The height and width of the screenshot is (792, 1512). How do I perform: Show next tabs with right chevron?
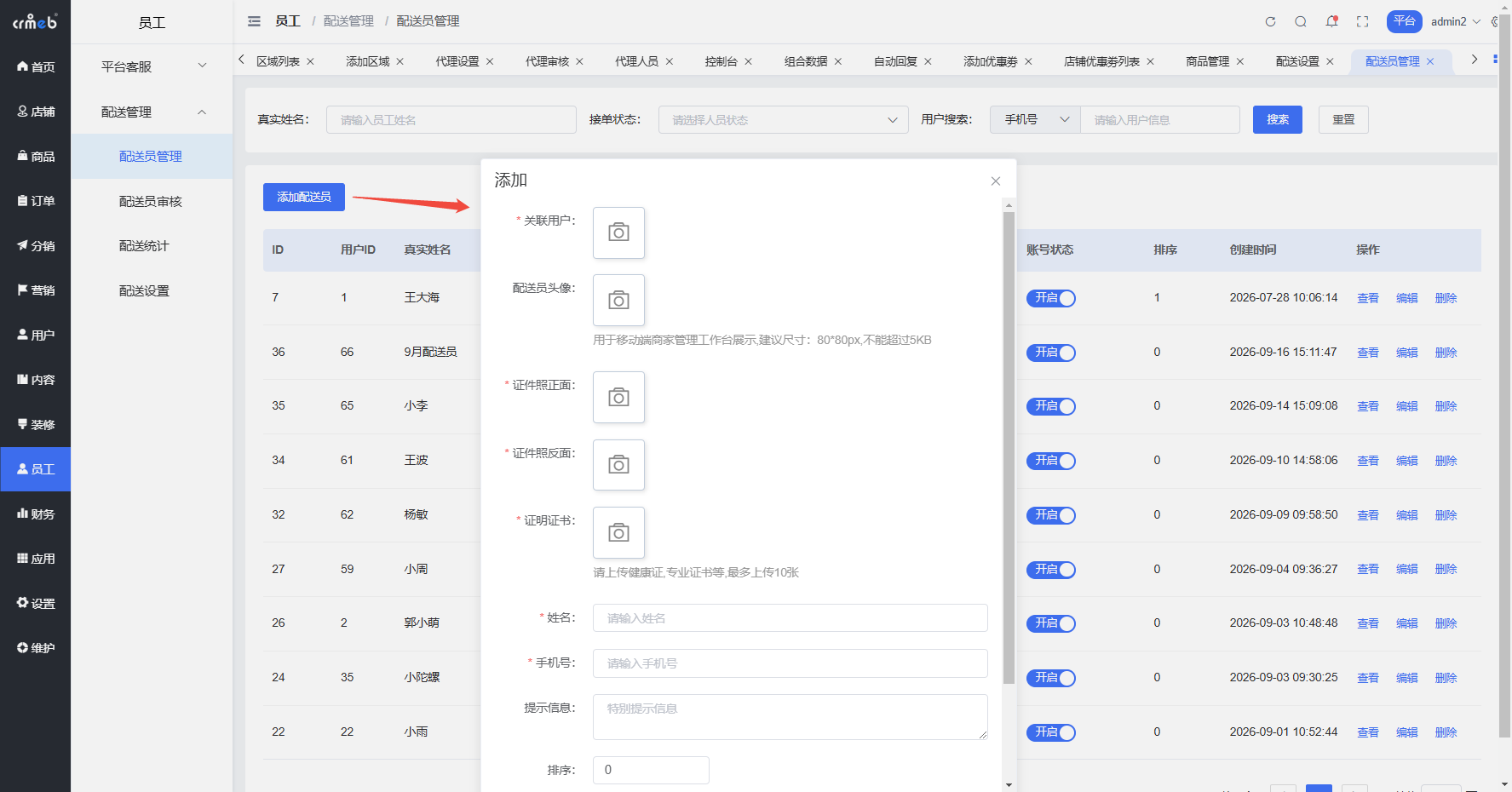point(1474,60)
